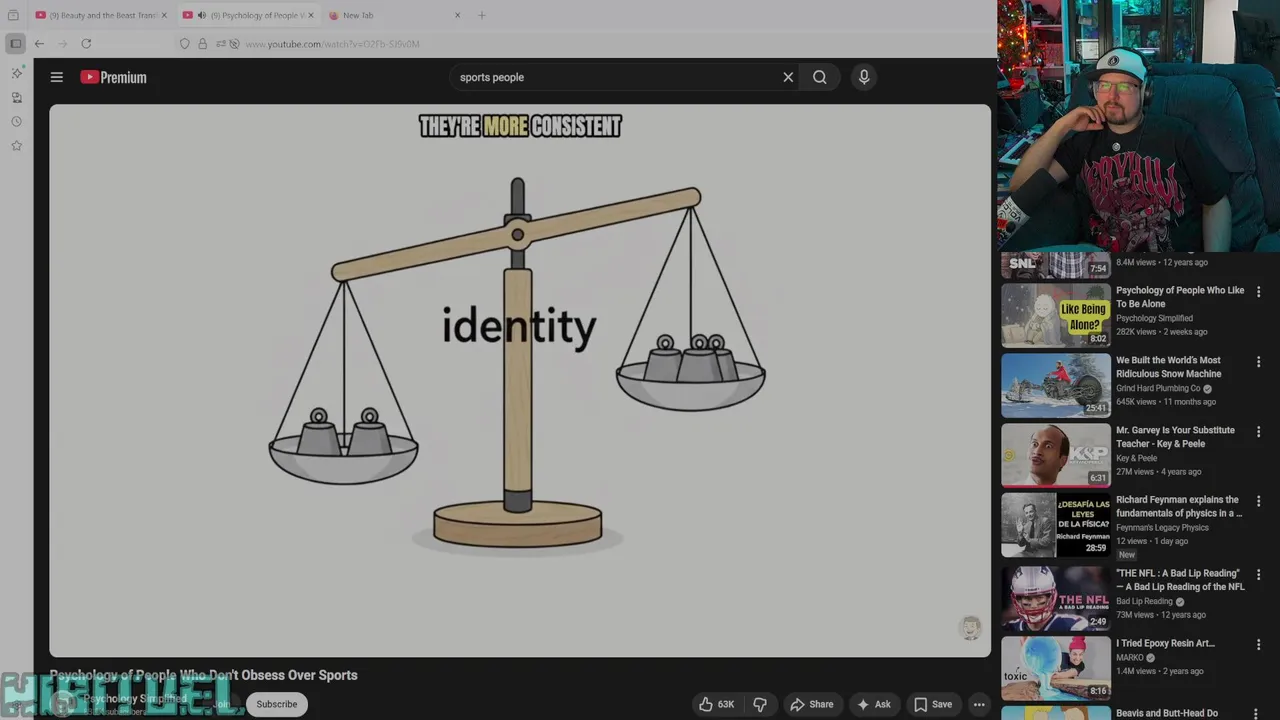This screenshot has height=720, width=1280.
Task: Open 'Mr. Garvey Is Your Substitute Teacher' title
Action: pyautogui.click(x=1176, y=437)
